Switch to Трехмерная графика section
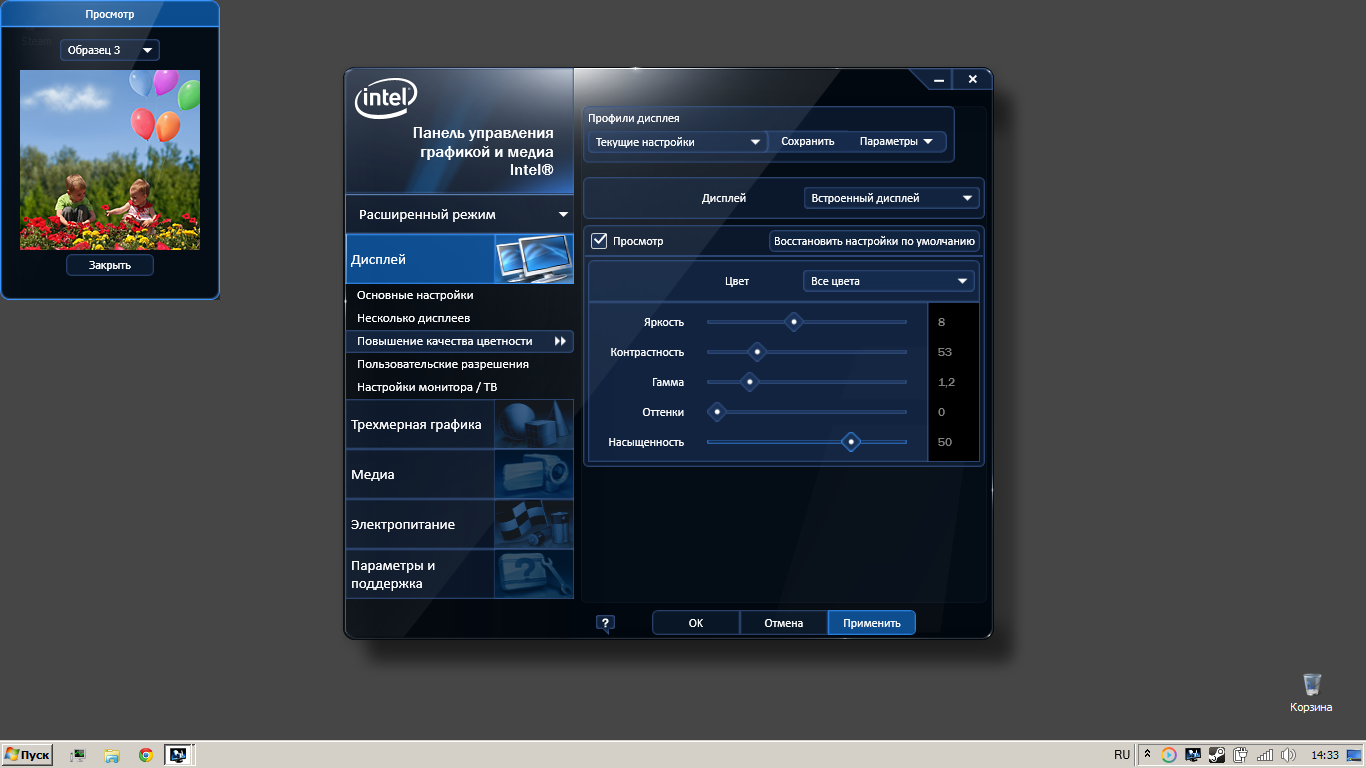The image size is (1366, 768). coord(460,424)
